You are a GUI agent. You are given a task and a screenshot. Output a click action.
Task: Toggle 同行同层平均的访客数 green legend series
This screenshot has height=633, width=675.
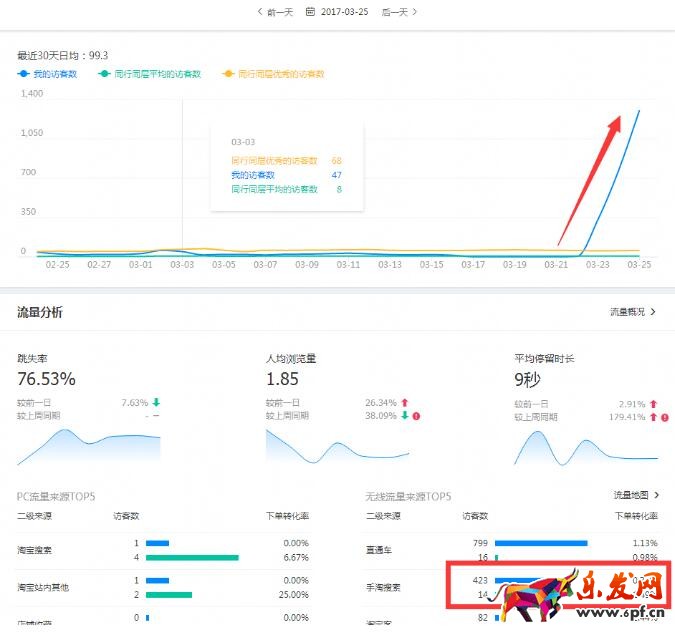coord(149,74)
